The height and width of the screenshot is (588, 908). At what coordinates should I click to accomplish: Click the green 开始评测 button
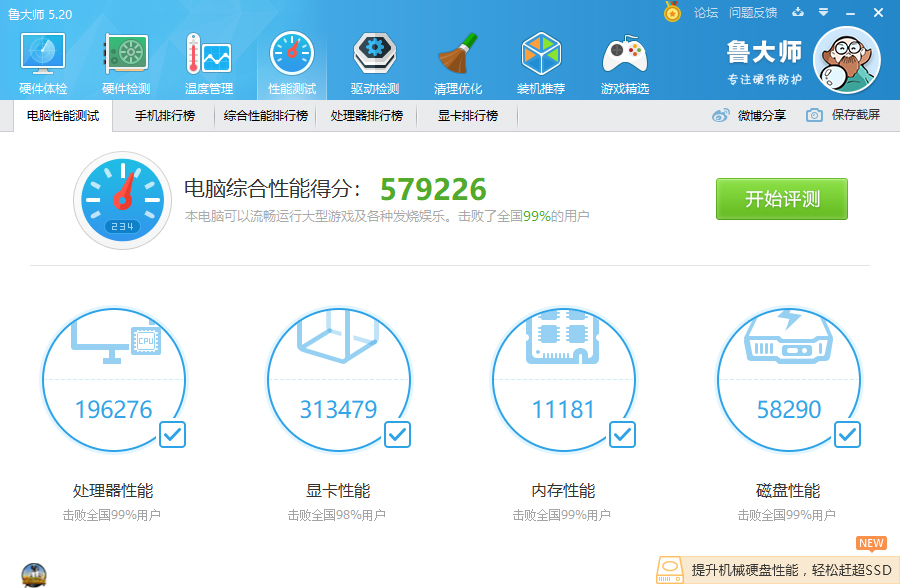(x=781, y=199)
